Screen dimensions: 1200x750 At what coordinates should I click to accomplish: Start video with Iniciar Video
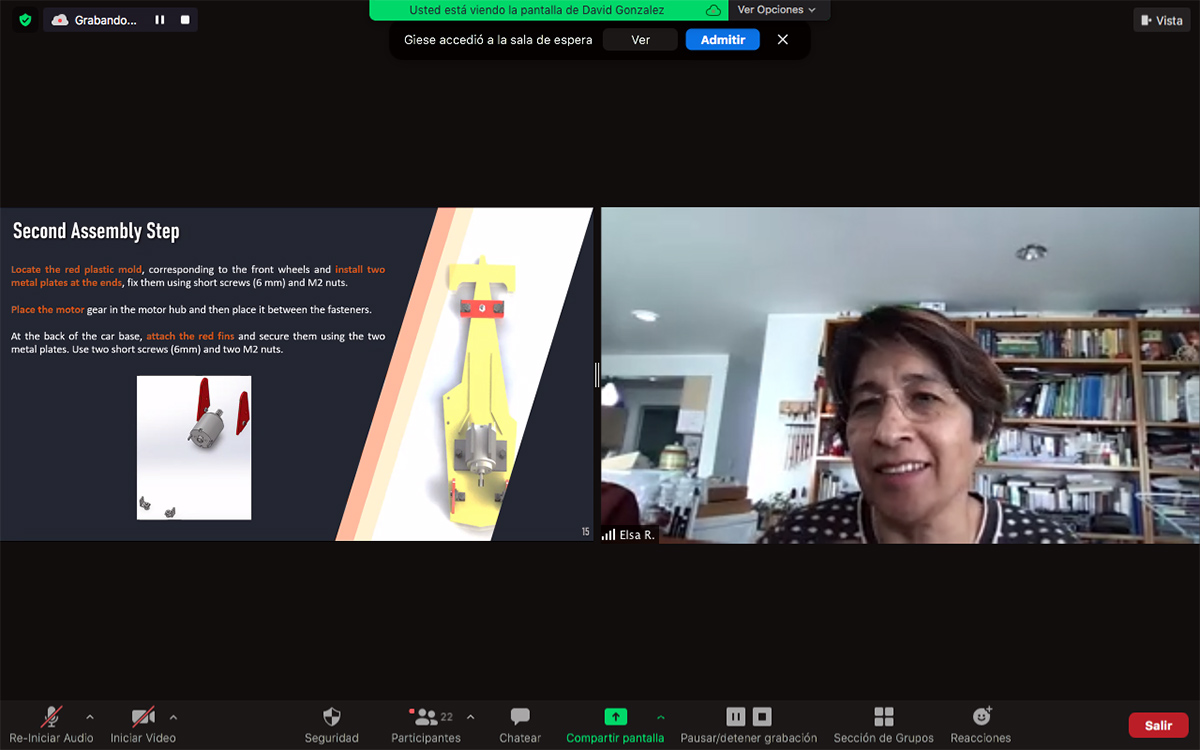(x=143, y=725)
